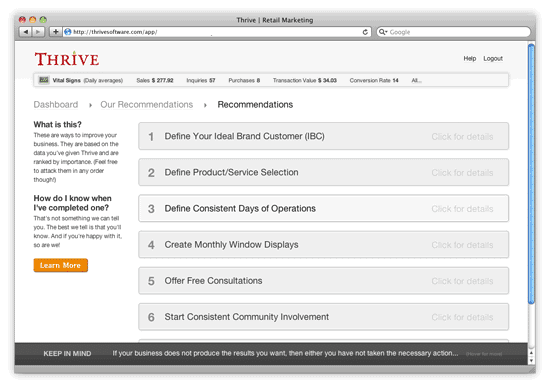The height and width of the screenshot is (385, 554).
Task: Click the scrollbar up arrow
Action: pos(531,353)
